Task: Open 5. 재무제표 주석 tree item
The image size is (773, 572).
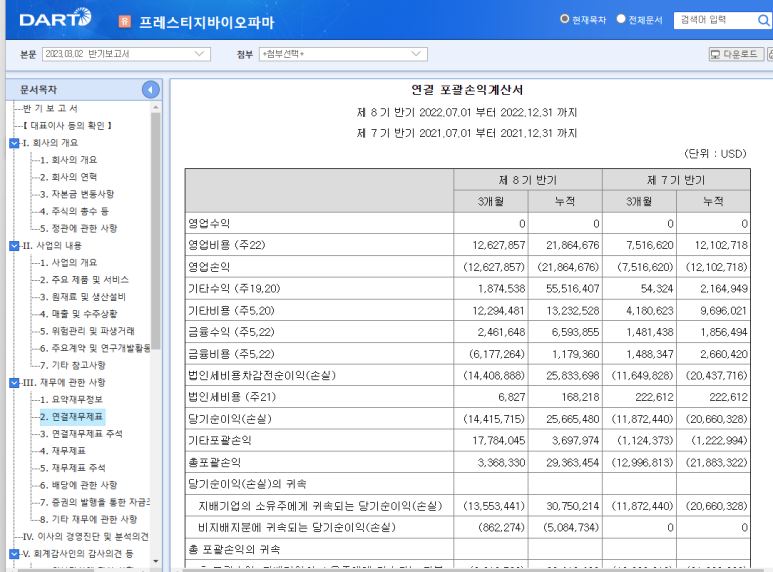Action: click(73, 468)
